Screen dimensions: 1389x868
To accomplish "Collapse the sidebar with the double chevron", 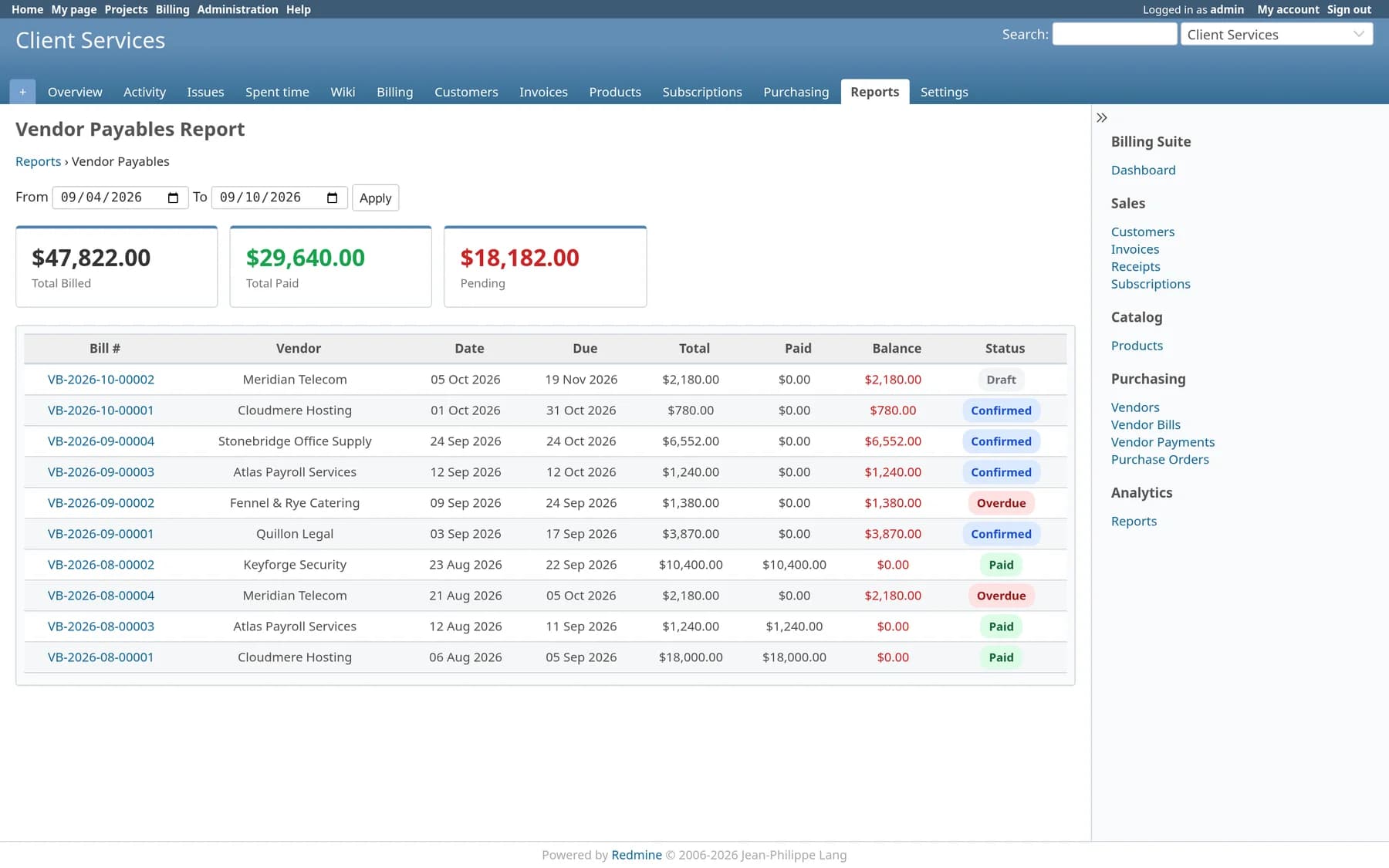I will pyautogui.click(x=1102, y=118).
